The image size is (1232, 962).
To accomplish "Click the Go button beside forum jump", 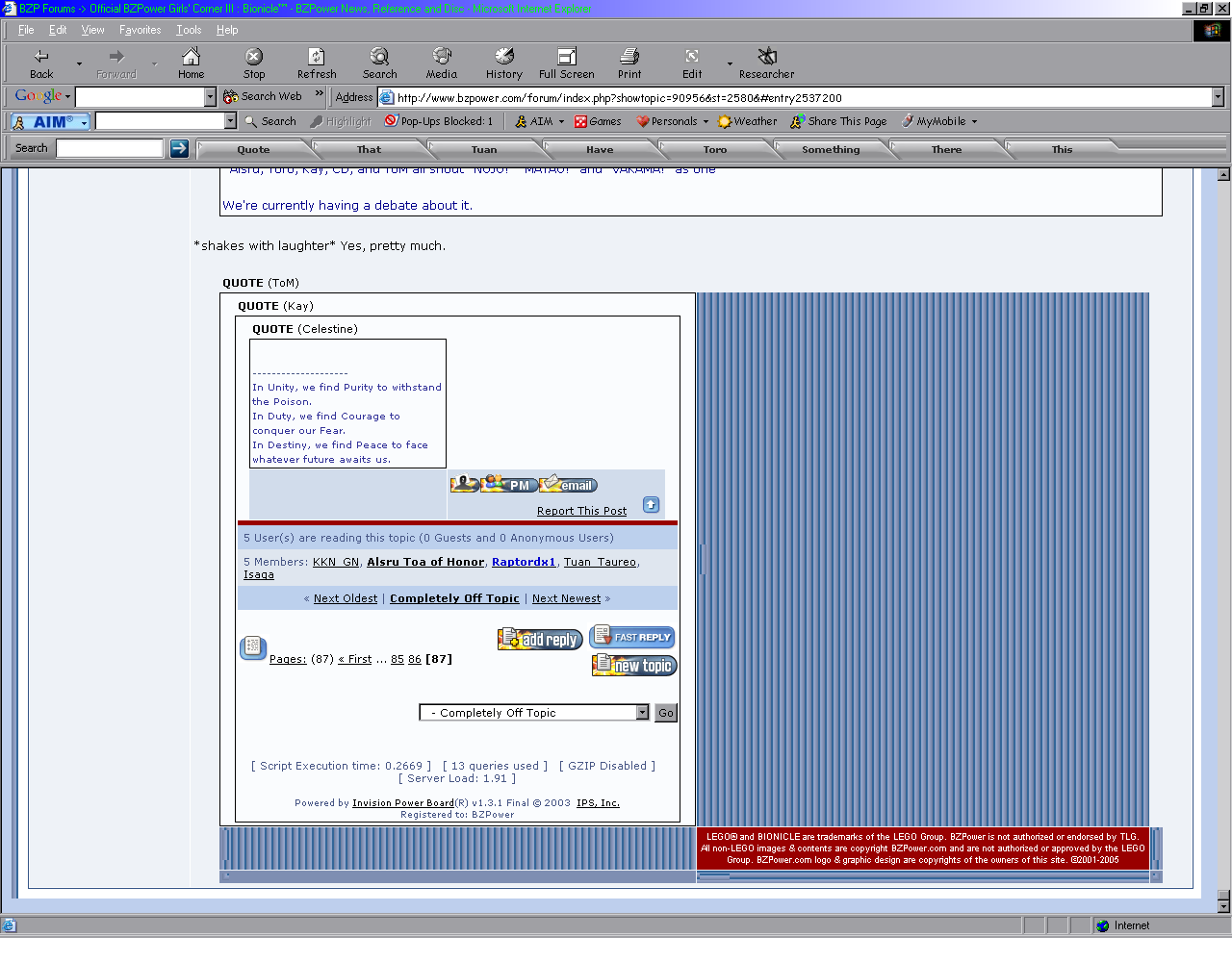I will (x=666, y=713).
